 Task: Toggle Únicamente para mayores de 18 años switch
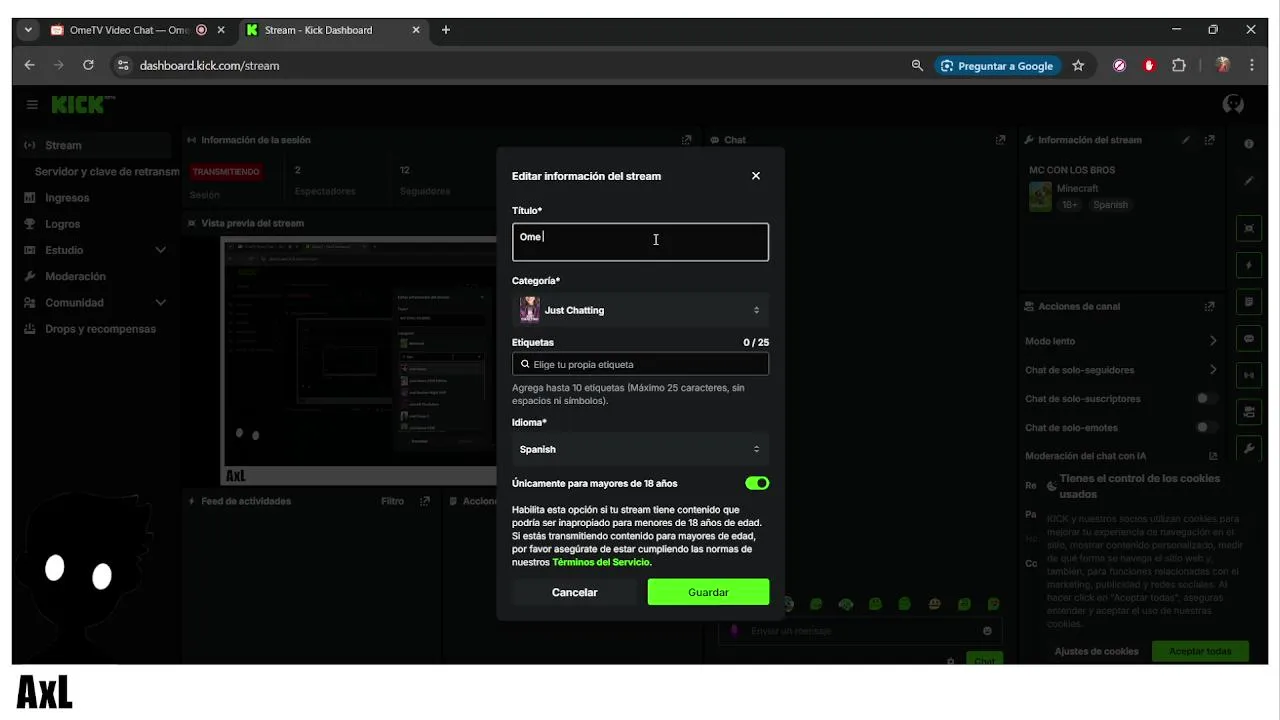757,483
